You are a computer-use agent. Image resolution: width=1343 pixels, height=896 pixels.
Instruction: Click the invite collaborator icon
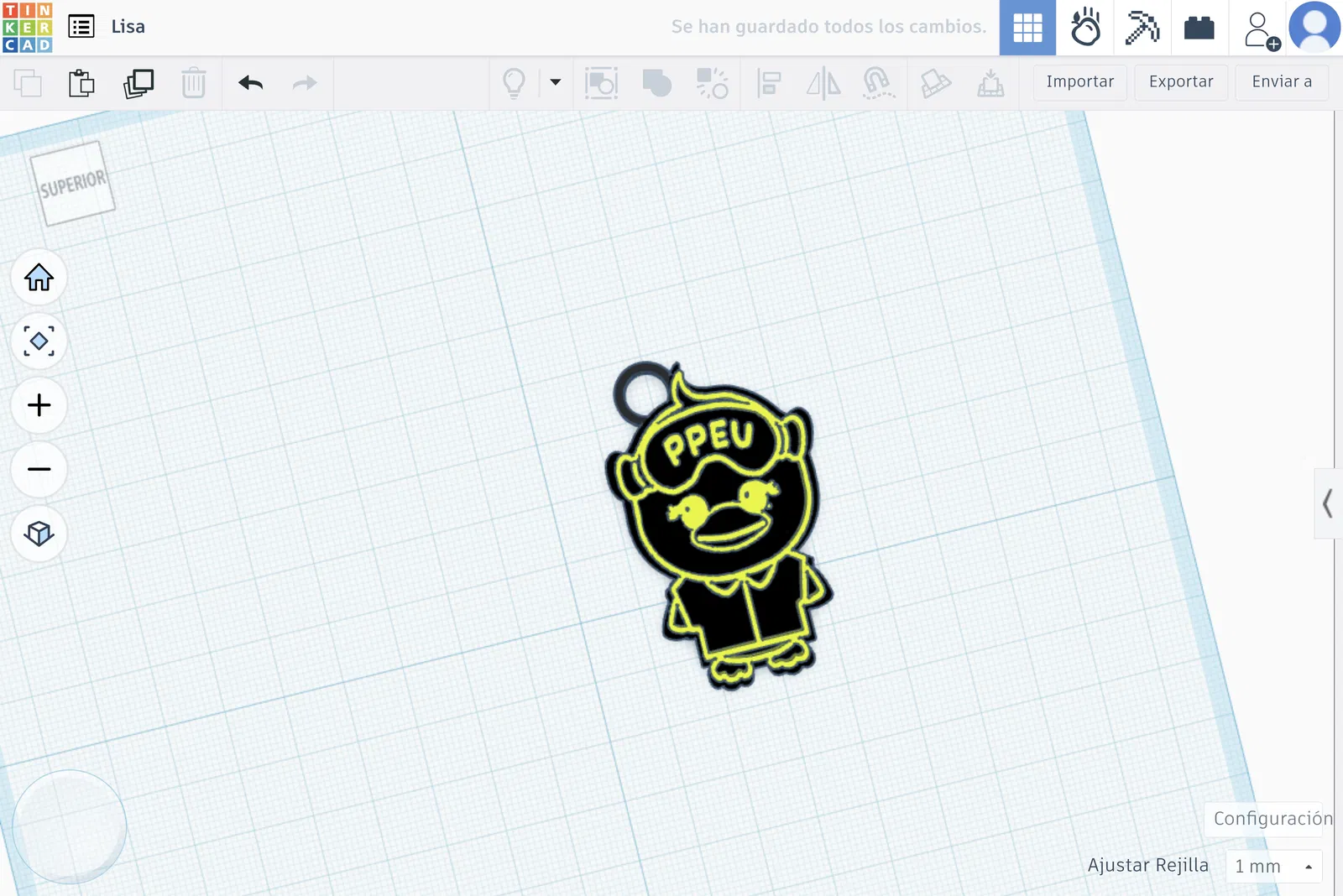[x=1261, y=29]
